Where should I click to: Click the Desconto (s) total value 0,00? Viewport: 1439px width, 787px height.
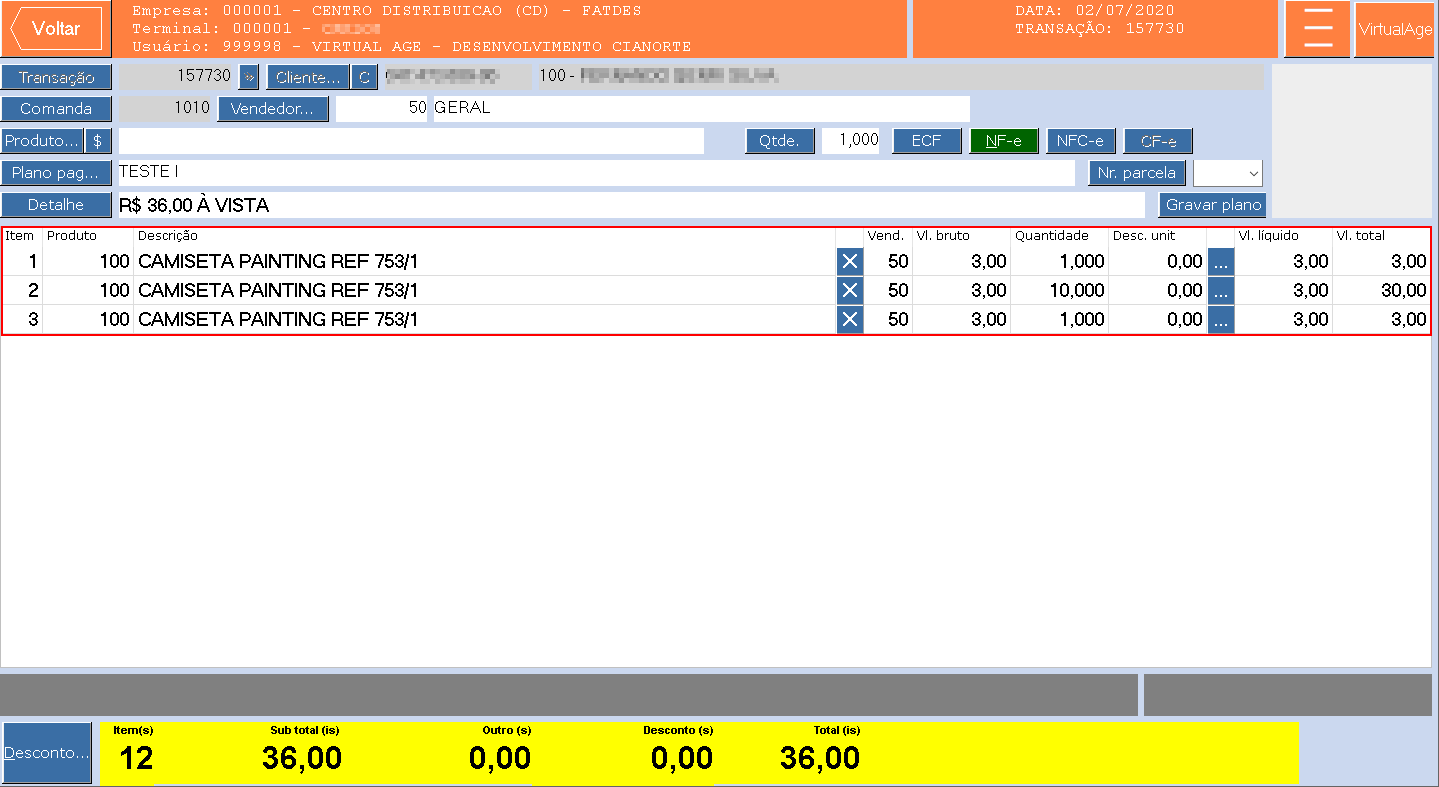click(682, 758)
